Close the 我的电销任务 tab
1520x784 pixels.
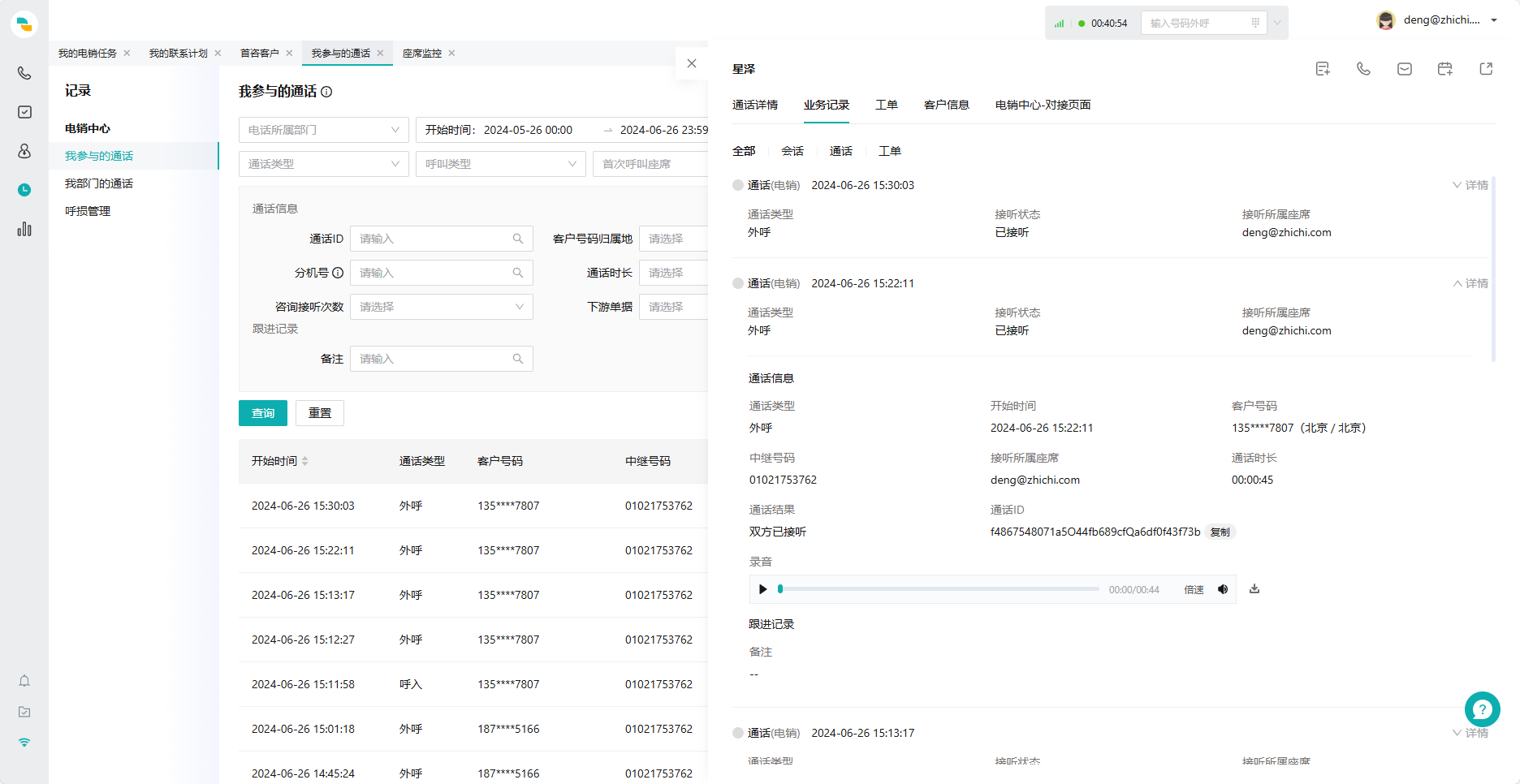coord(127,53)
